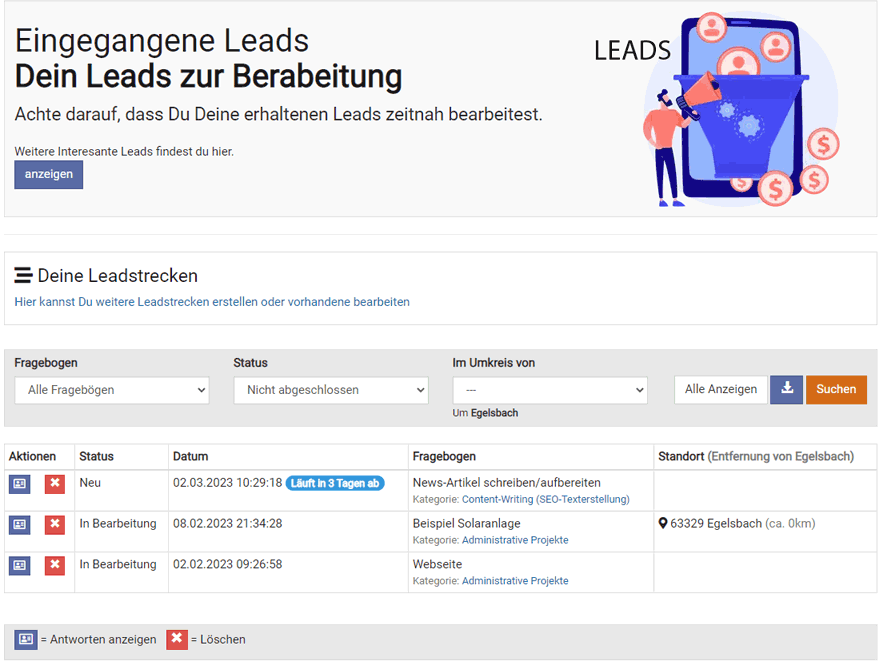The width and height of the screenshot is (884, 666).
Task: Click the Läuft in 3 Tagen ab badge
Action: [x=335, y=483]
